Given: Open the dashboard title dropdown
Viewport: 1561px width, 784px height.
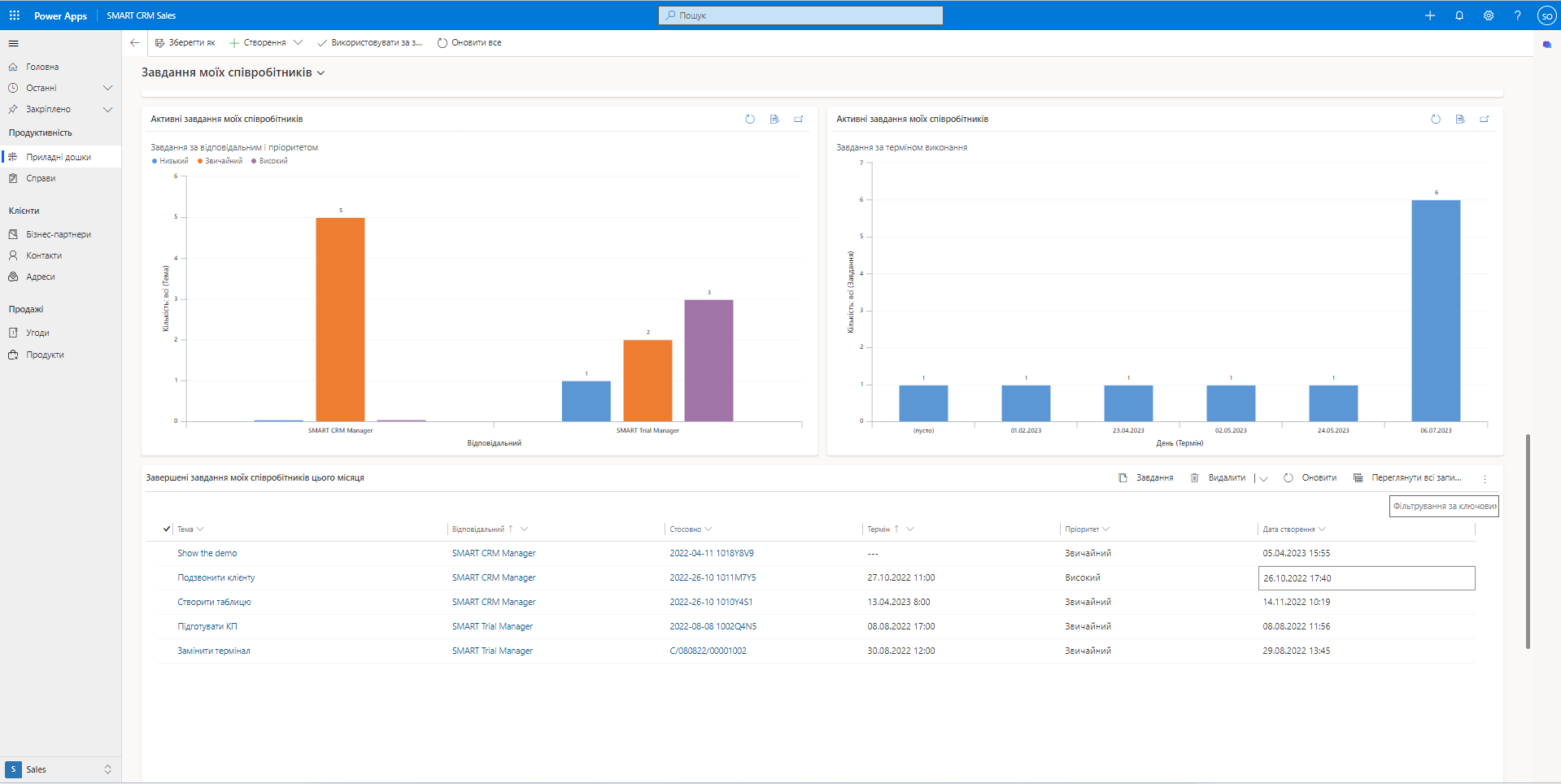Looking at the screenshot, I should pos(321,73).
